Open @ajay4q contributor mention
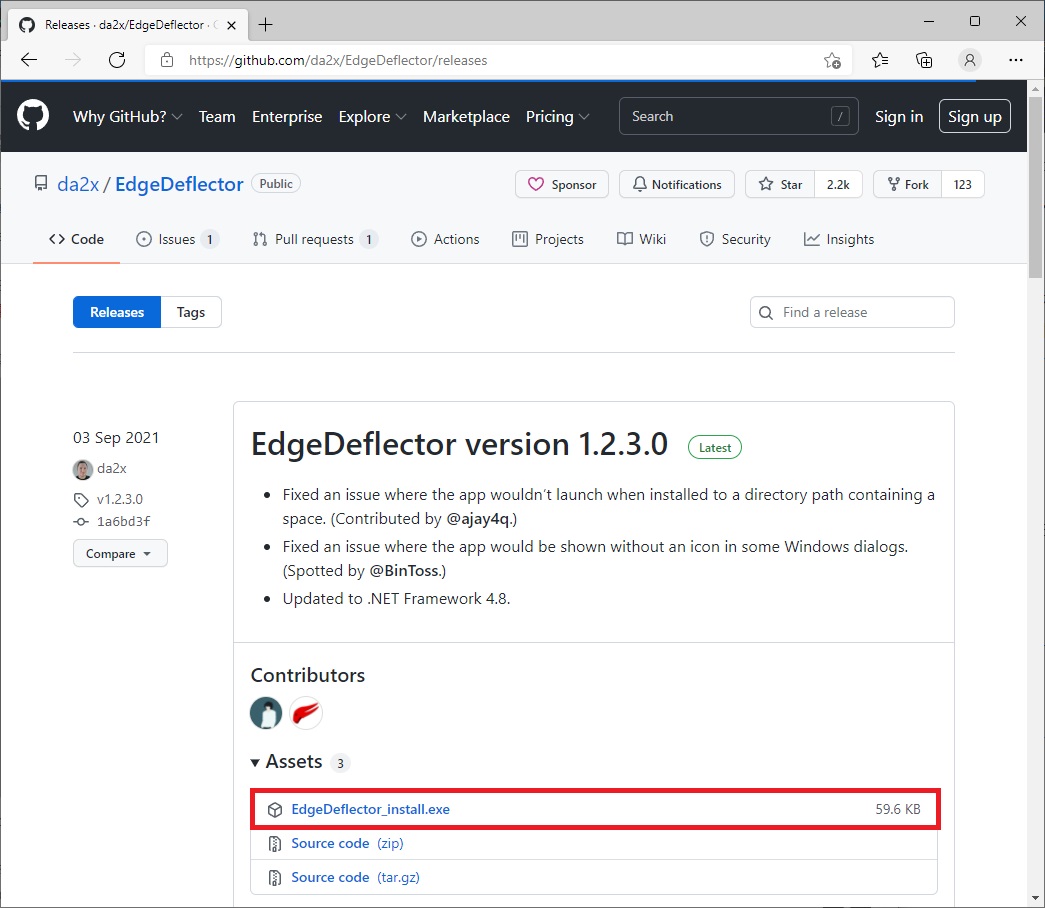The width and height of the screenshot is (1045, 908). coord(479,519)
